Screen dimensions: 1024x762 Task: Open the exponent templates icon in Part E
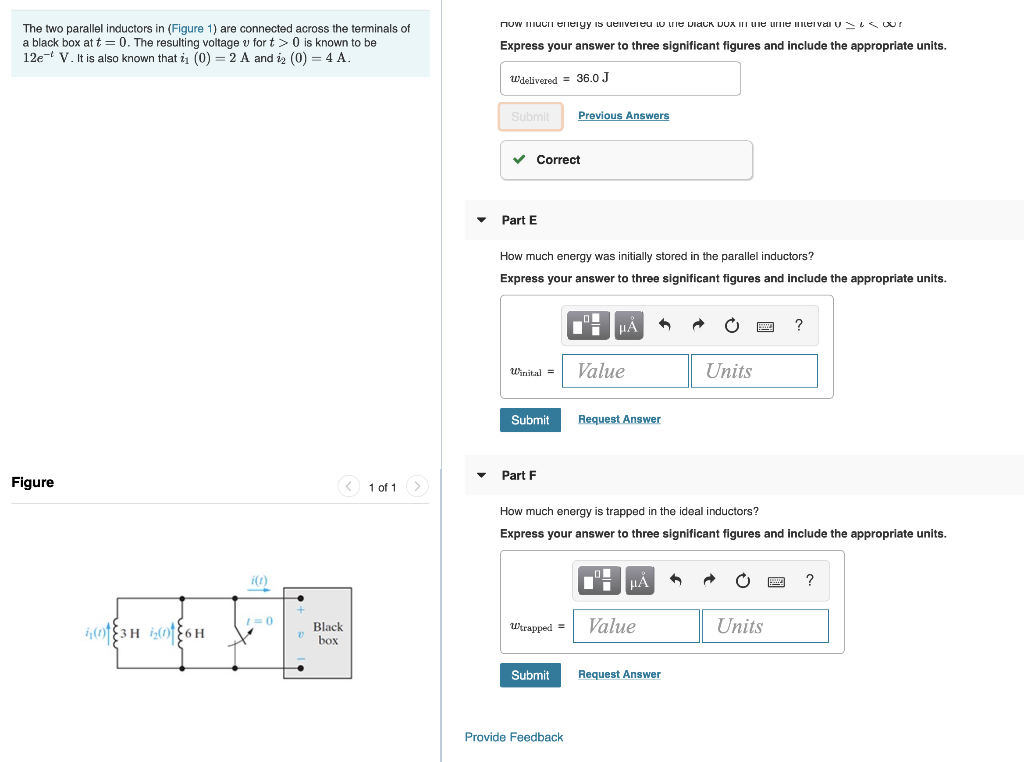point(587,325)
